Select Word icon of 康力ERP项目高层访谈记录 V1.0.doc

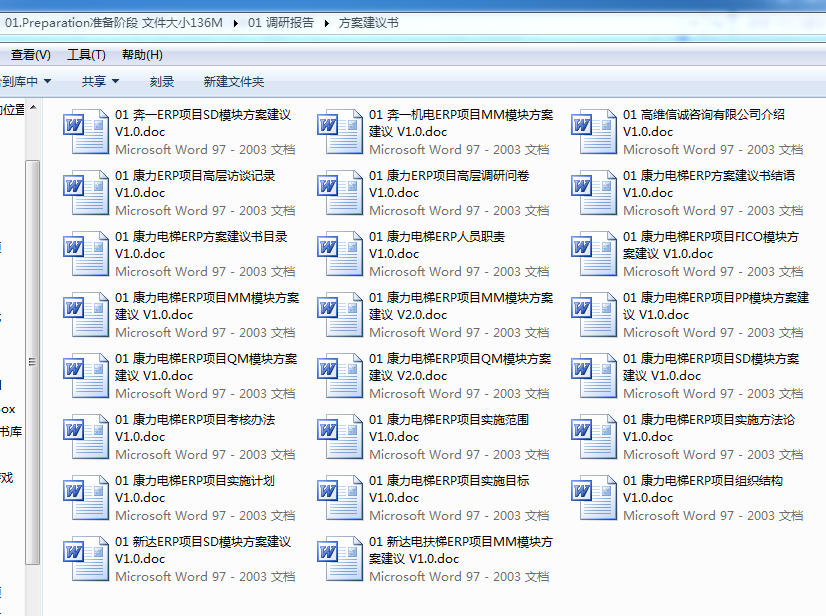86,192
